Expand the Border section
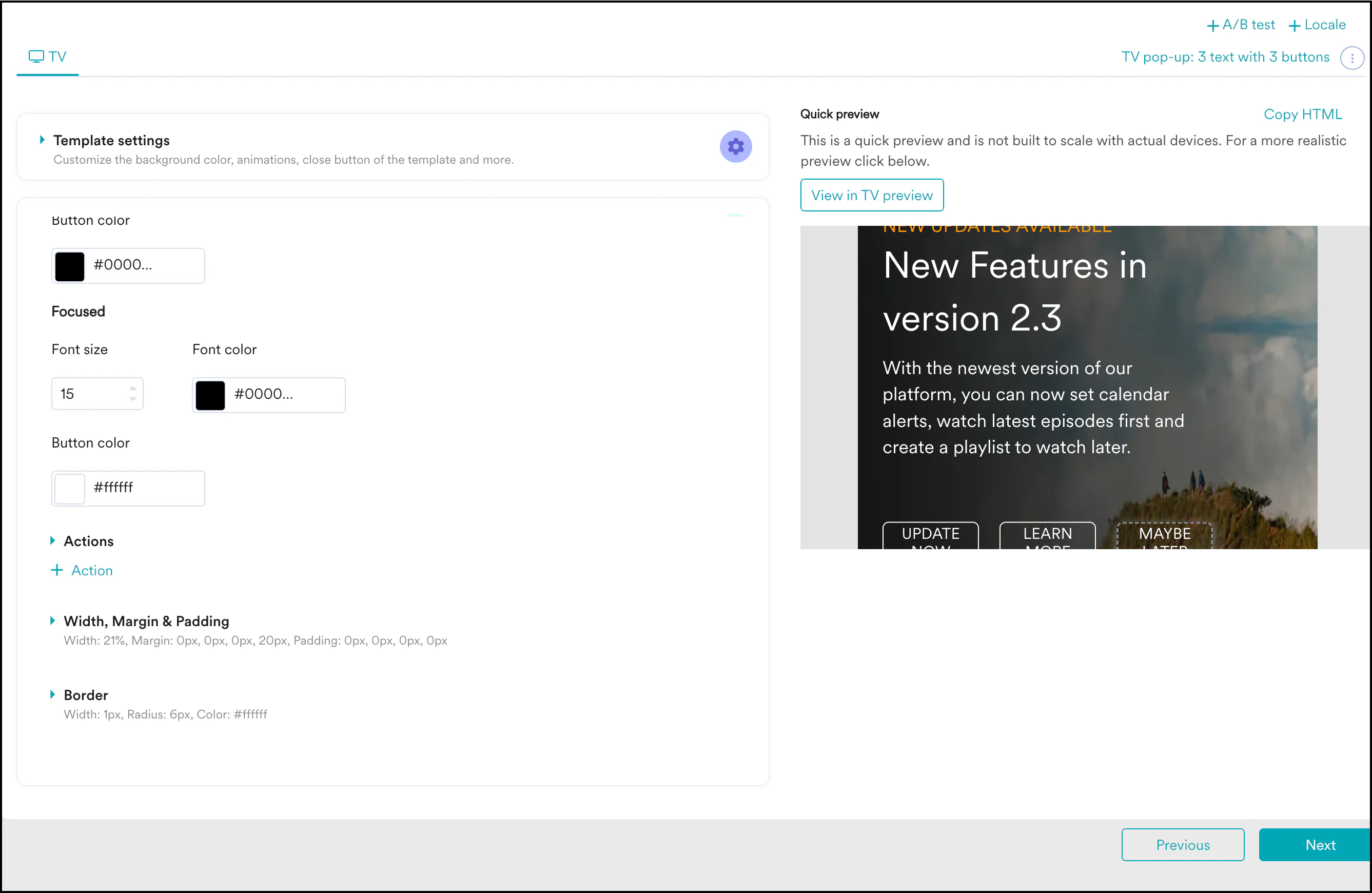The height and width of the screenshot is (893, 1372). pyautogui.click(x=52, y=694)
